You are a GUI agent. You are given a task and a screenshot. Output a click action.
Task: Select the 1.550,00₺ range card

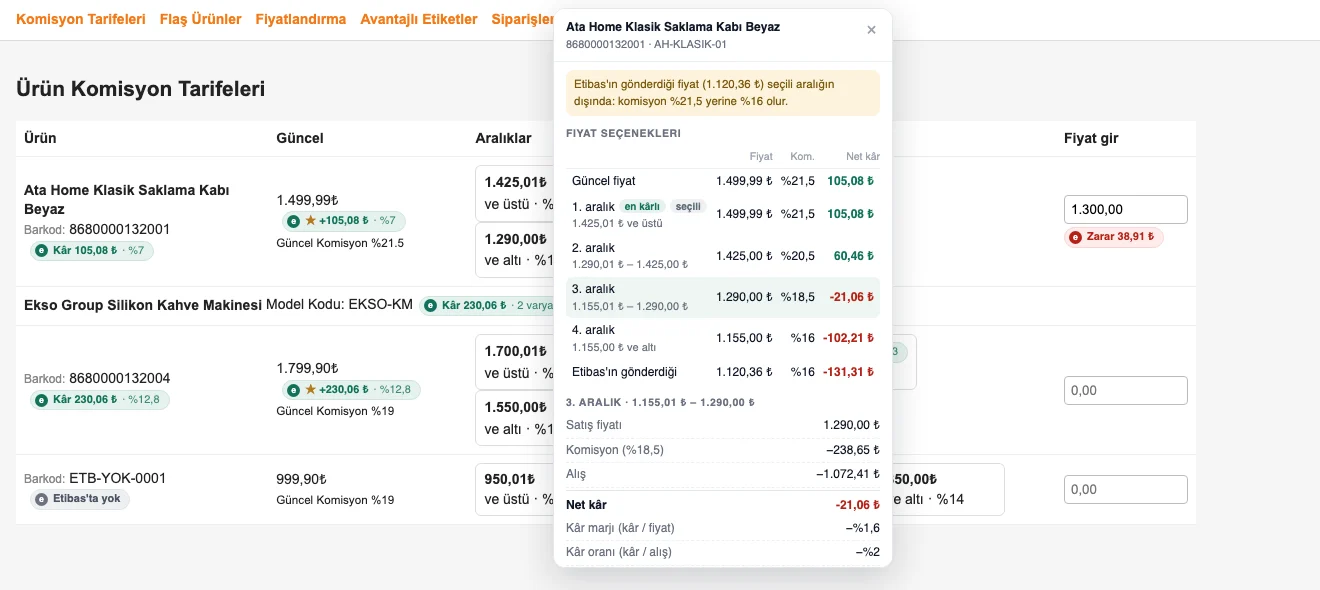515,418
